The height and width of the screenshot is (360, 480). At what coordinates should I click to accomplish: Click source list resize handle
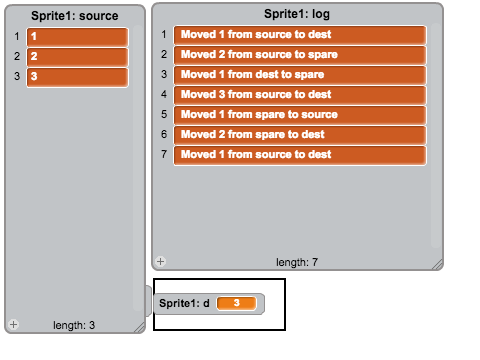pyautogui.click(x=140, y=327)
